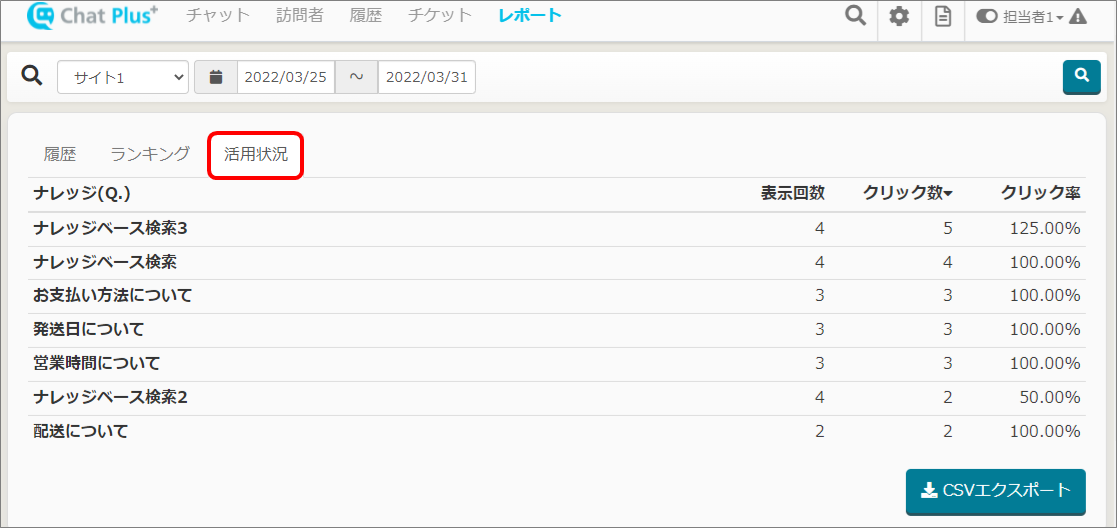Click the 125.00% click rate value
Image resolution: width=1117 pixels, height=528 pixels.
pyautogui.click(x=1046, y=229)
